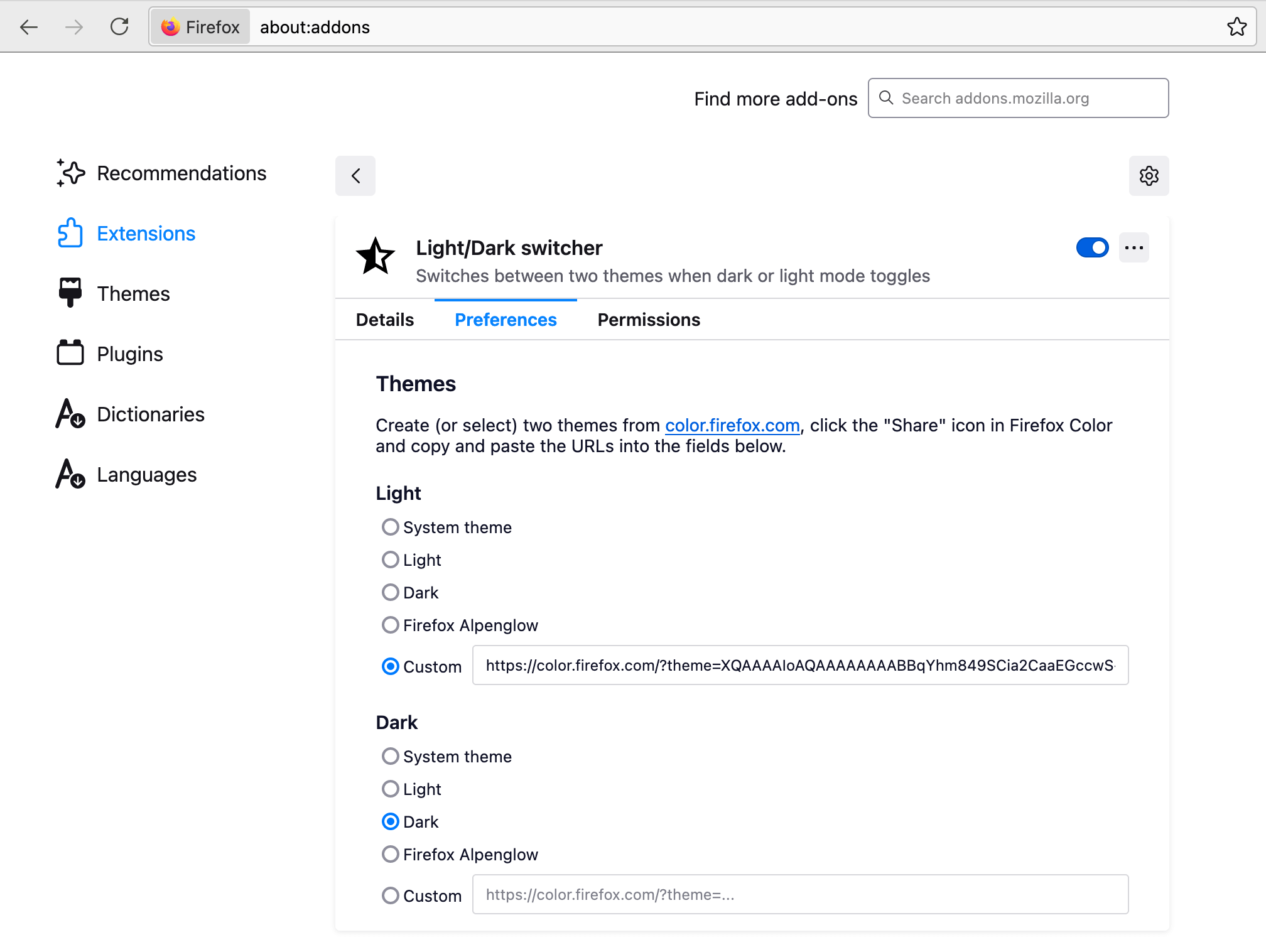The image size is (1266, 952).
Task: Click the Dark Custom theme URL field
Action: click(x=799, y=894)
